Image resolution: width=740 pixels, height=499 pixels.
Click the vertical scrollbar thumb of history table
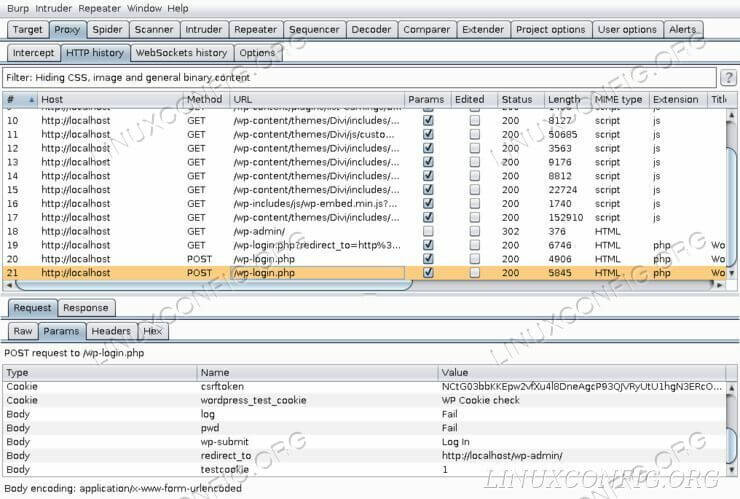(x=732, y=207)
